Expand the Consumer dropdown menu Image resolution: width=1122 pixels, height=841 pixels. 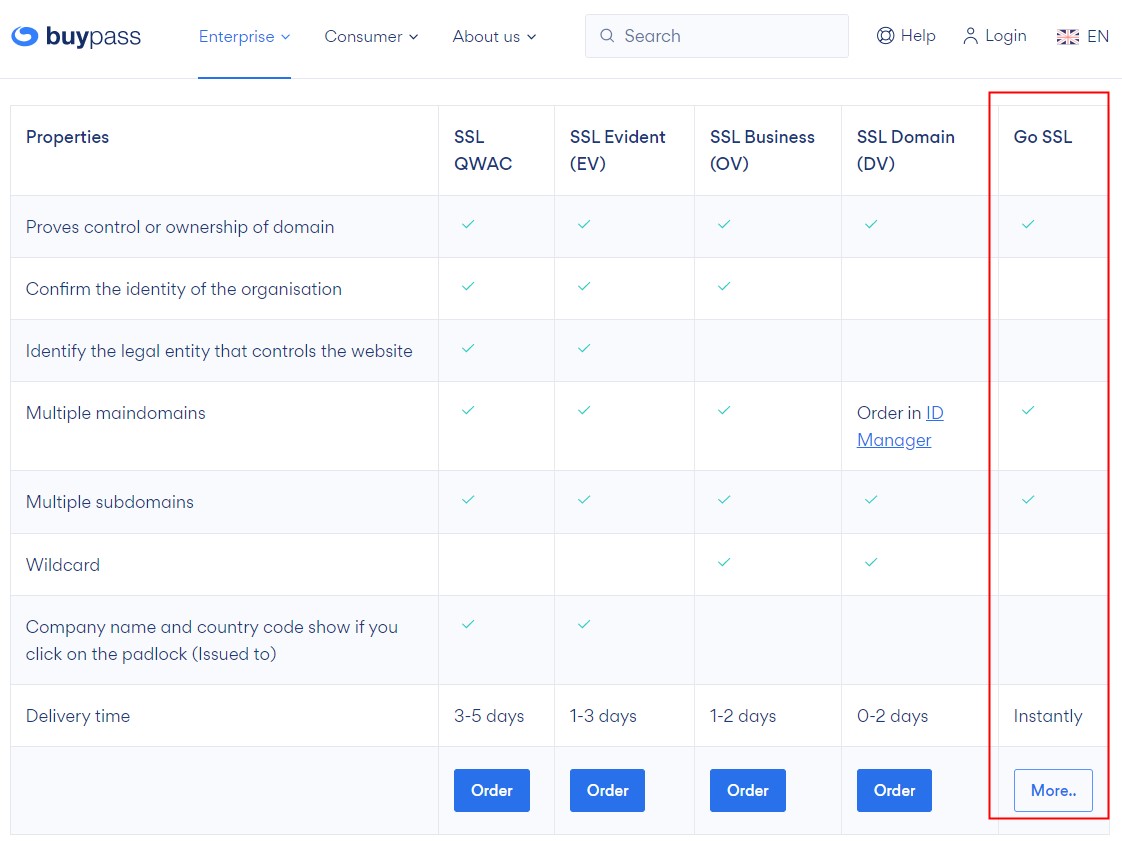tap(371, 37)
